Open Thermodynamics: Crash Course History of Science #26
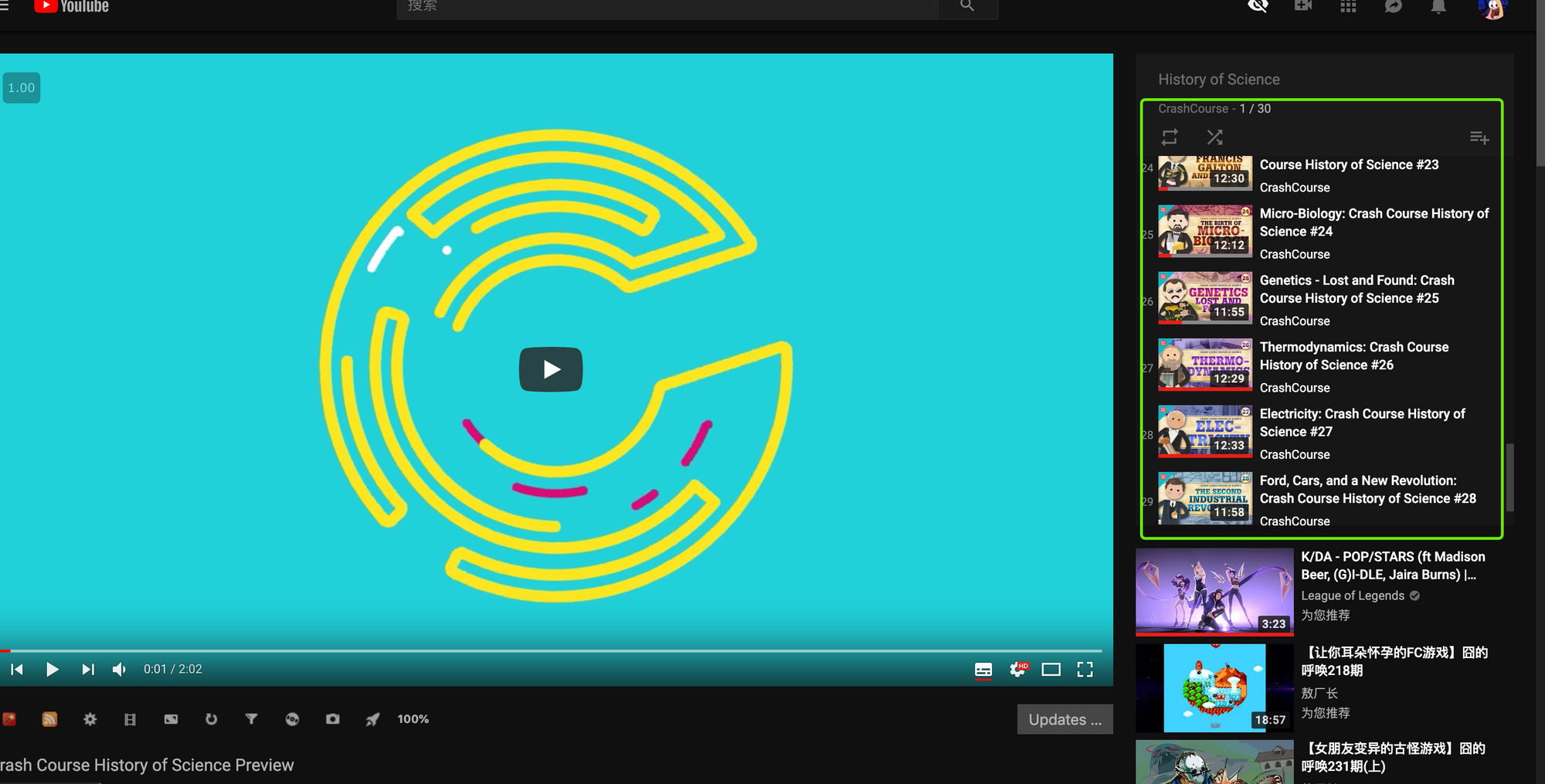The width and height of the screenshot is (1545, 784). (x=1353, y=356)
